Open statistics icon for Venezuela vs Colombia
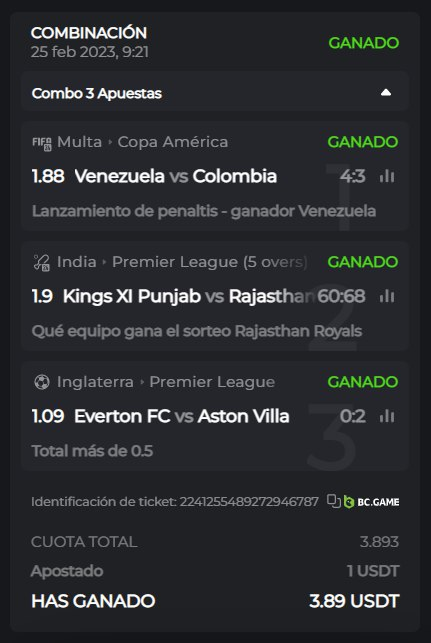The width and height of the screenshot is (431, 643). tap(387, 176)
